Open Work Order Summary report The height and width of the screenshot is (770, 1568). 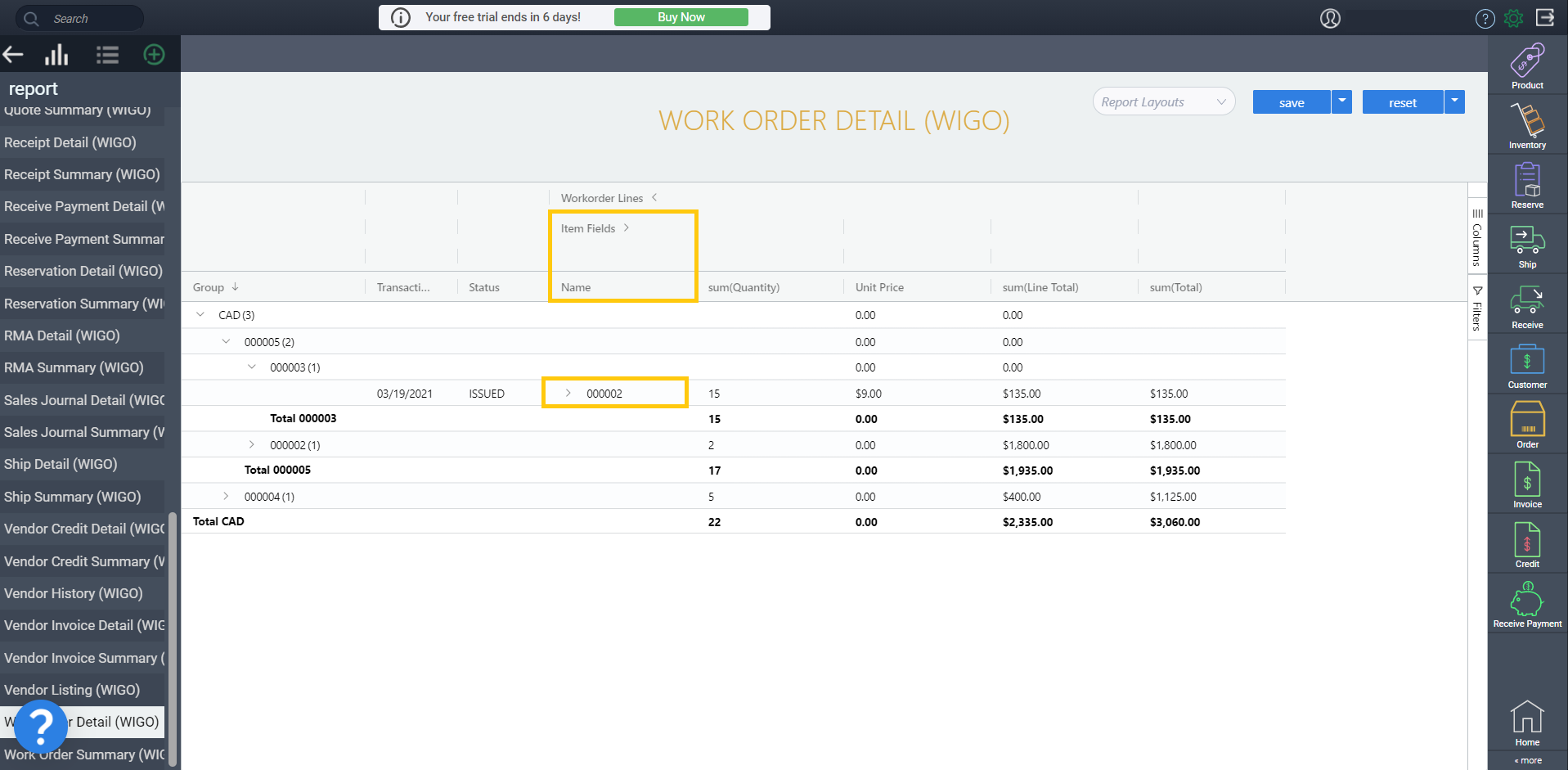coord(82,754)
